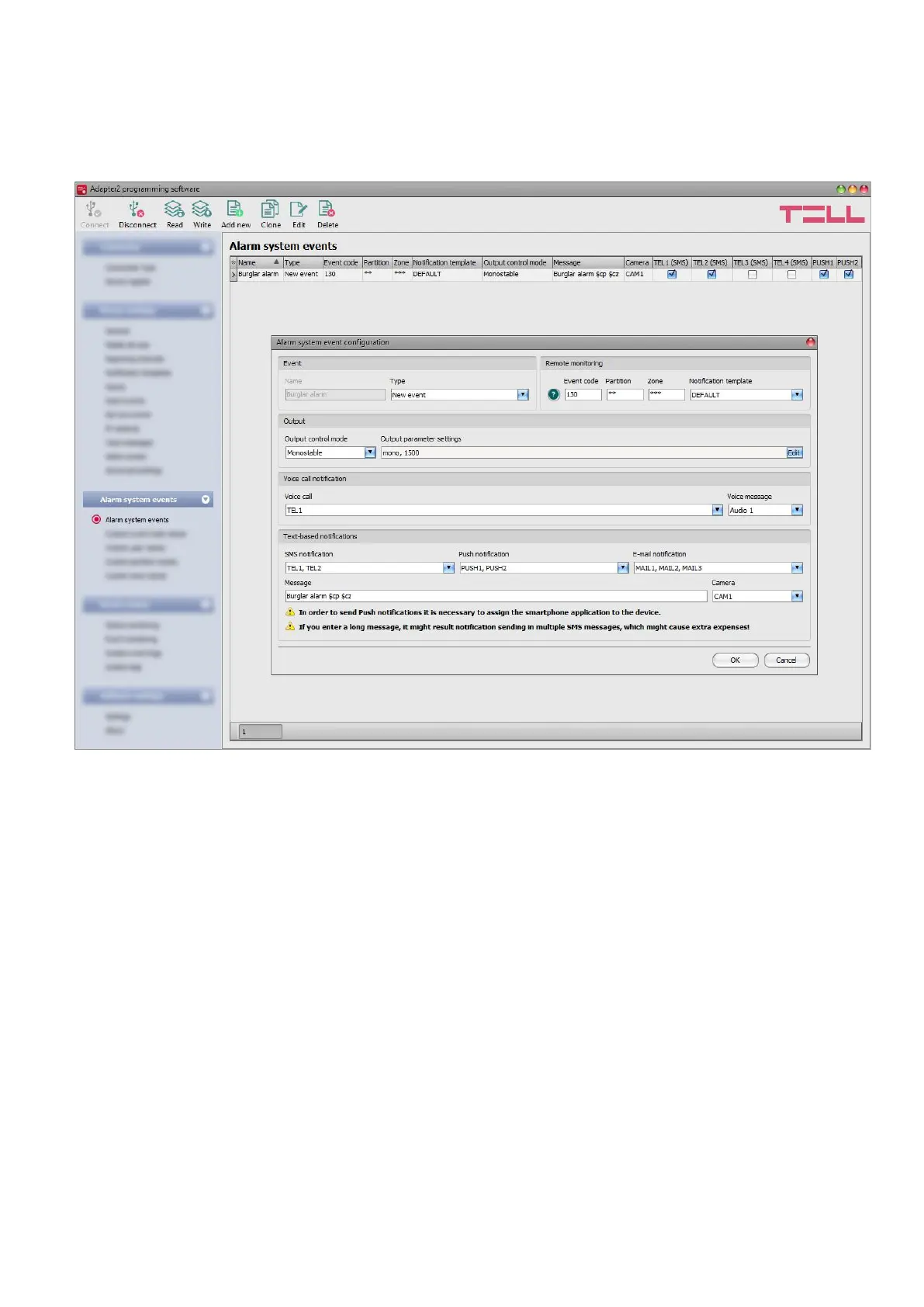The width and height of the screenshot is (924, 1307).
Task: Click the Message column header
Action: (587, 262)
